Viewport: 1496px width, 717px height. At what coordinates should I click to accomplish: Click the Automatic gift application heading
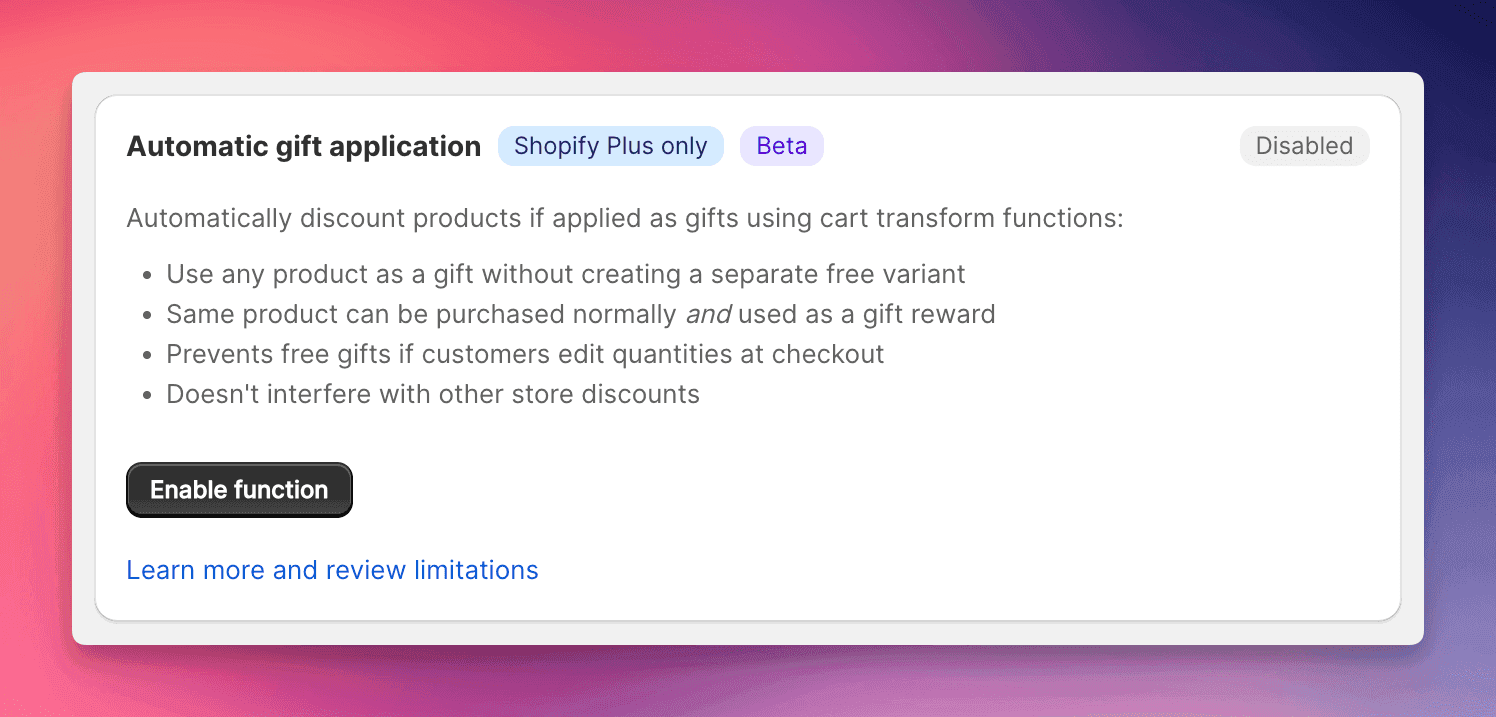click(303, 146)
